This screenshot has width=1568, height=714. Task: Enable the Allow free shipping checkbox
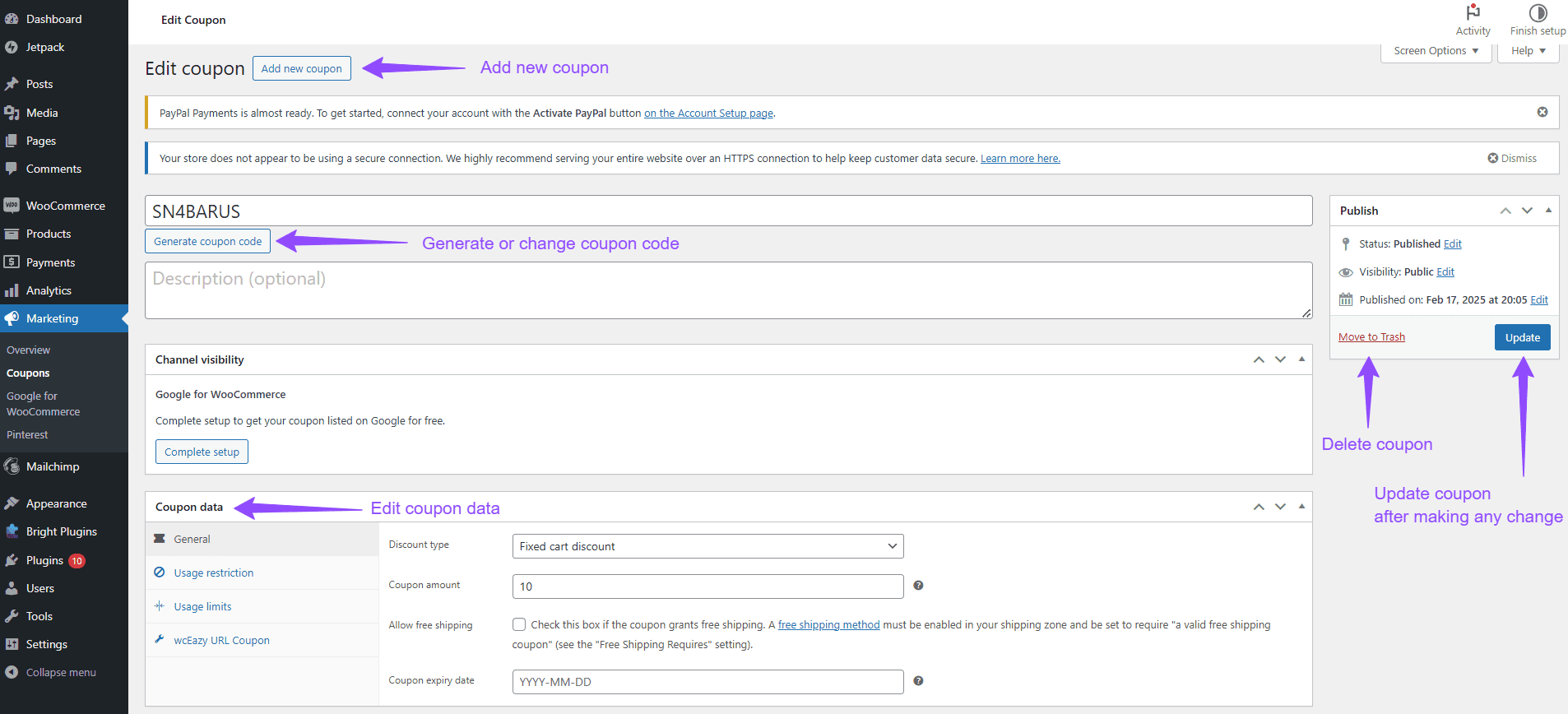[519, 625]
